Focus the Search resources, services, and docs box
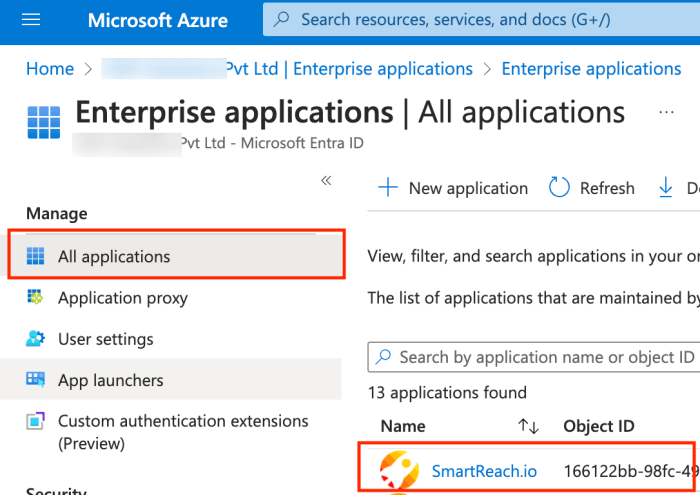700x495 pixels. point(481,20)
